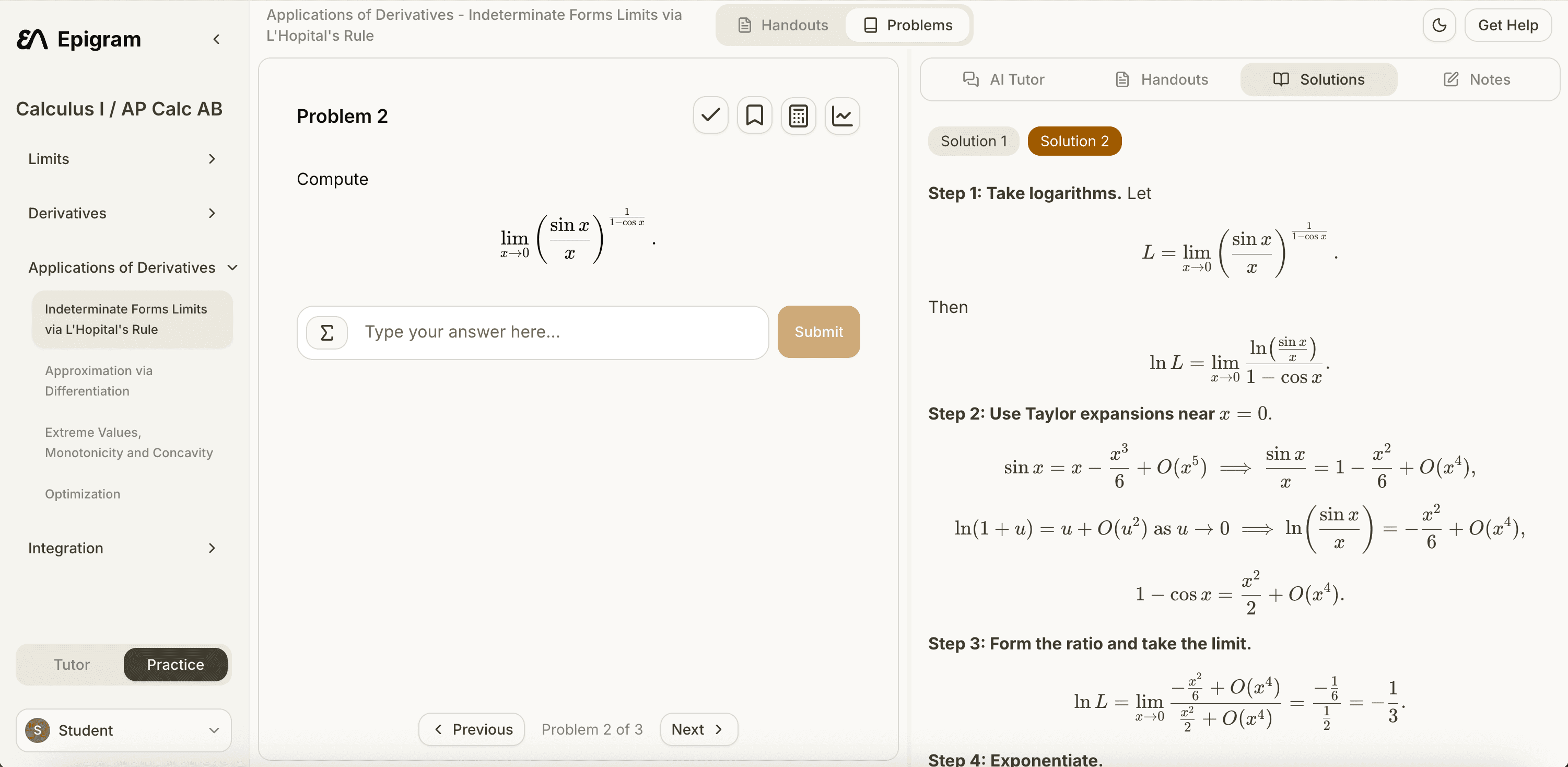Toggle dark mode moon icon
The width and height of the screenshot is (1568, 767).
tap(1439, 26)
